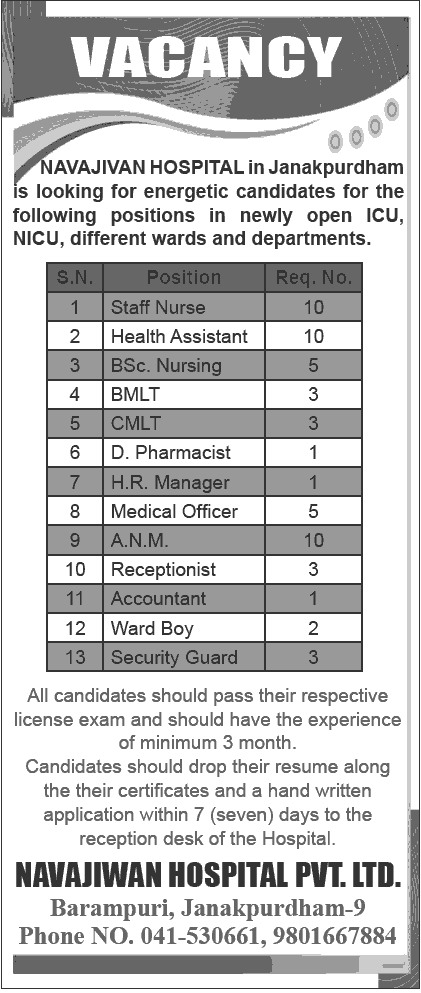
Task: Click the BMLT position cell
Action: 184,395
